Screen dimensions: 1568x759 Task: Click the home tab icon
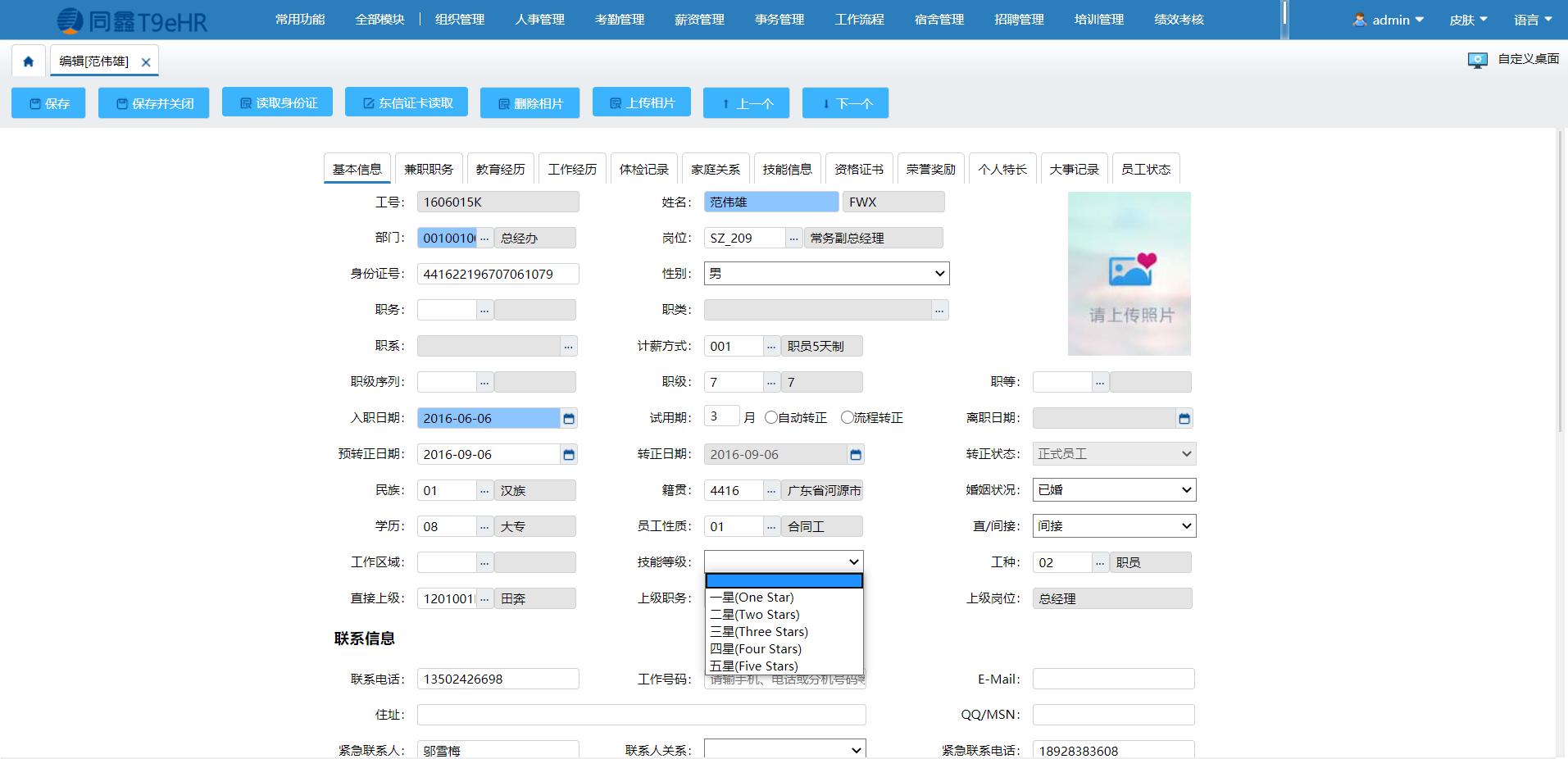28,60
